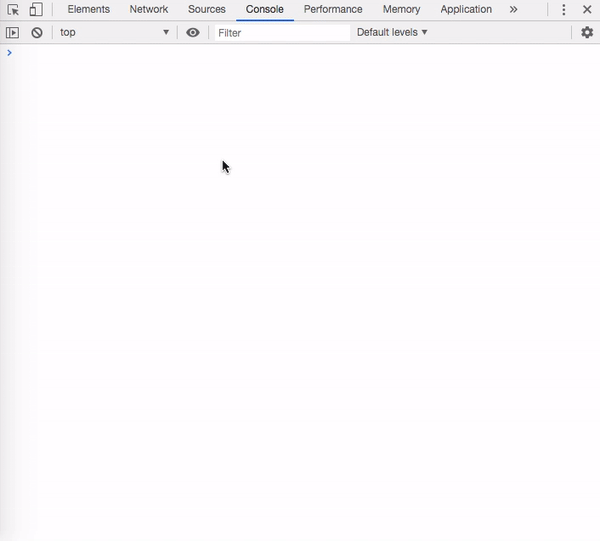600x541 pixels.
Task: Open the Performance tab
Action: [x=333, y=9]
